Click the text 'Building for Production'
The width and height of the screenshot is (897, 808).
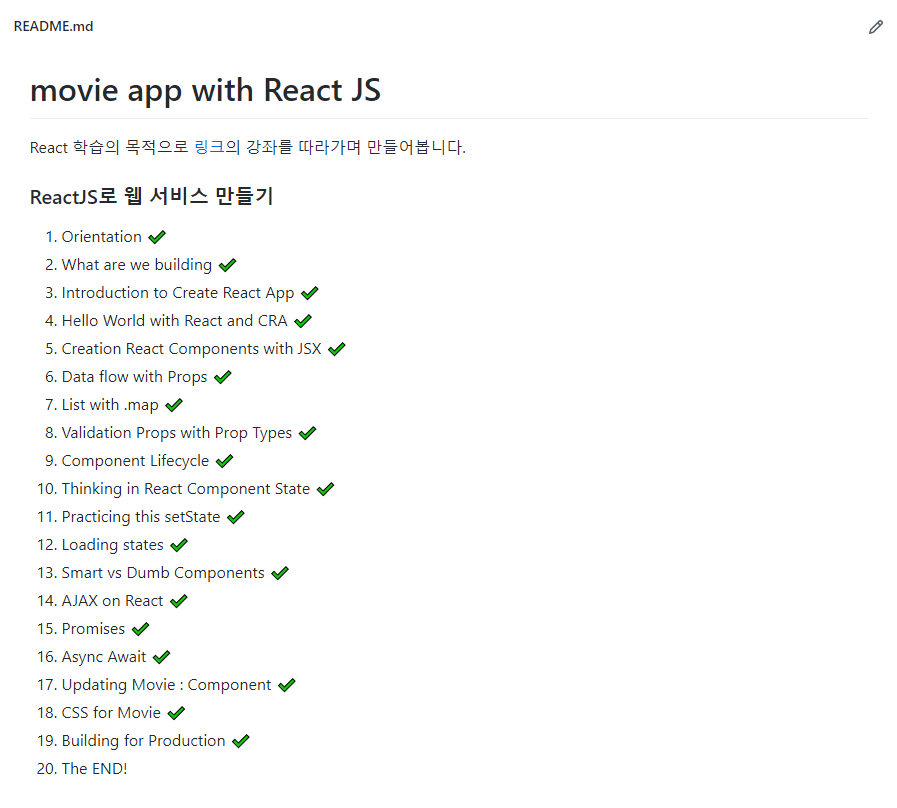pos(144,741)
